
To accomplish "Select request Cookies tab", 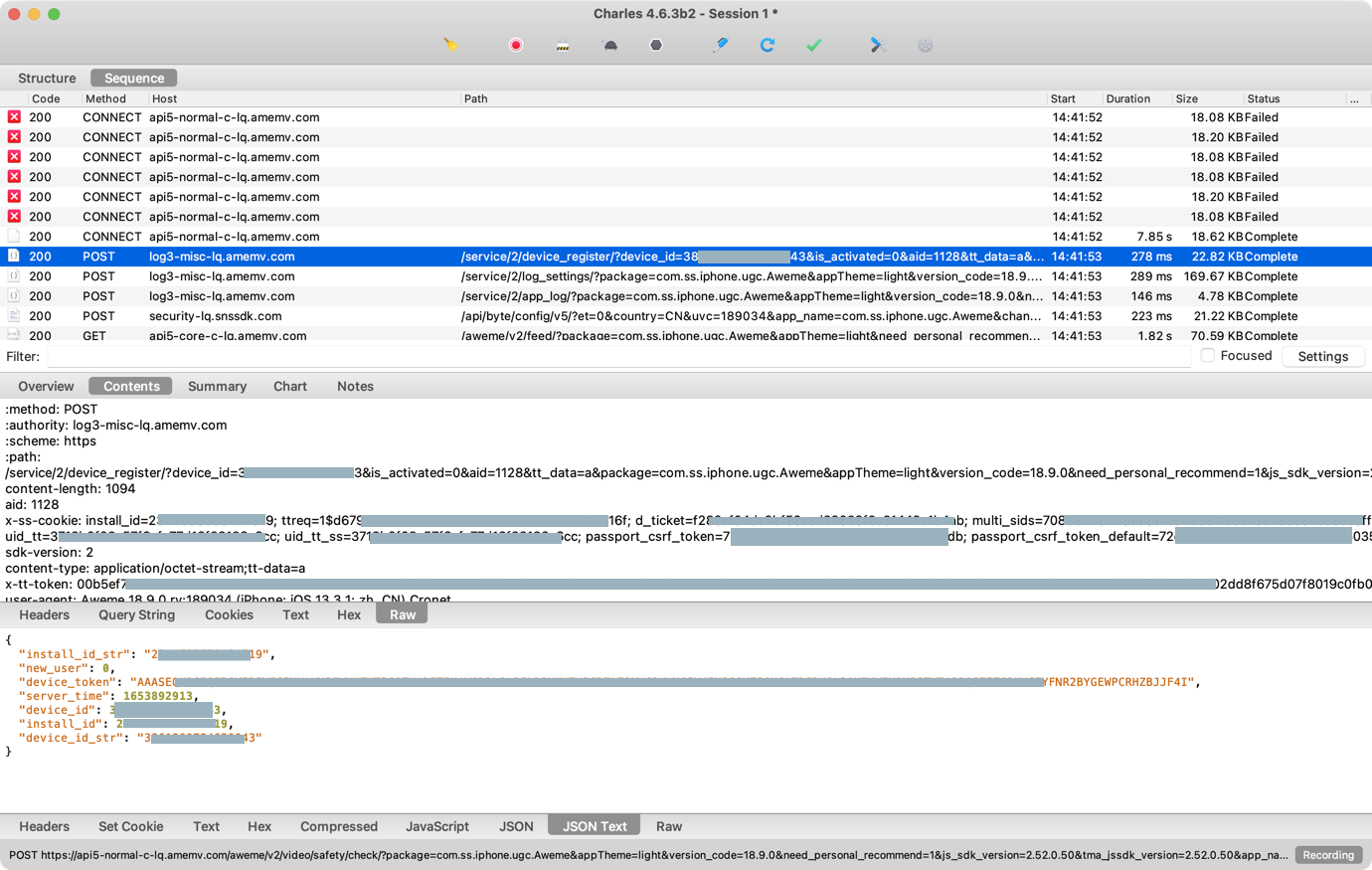I will tap(229, 614).
